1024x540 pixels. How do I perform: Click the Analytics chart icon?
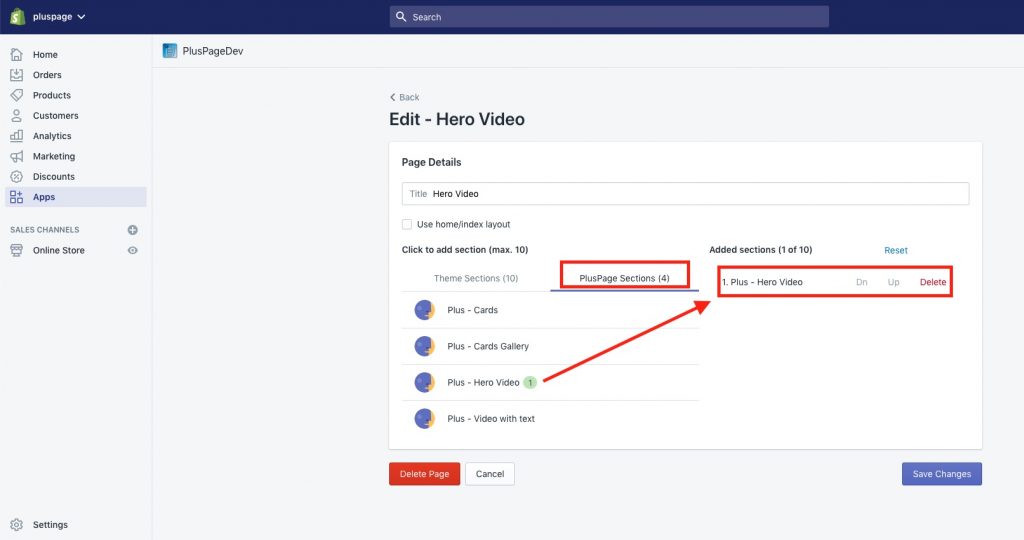click(17, 136)
